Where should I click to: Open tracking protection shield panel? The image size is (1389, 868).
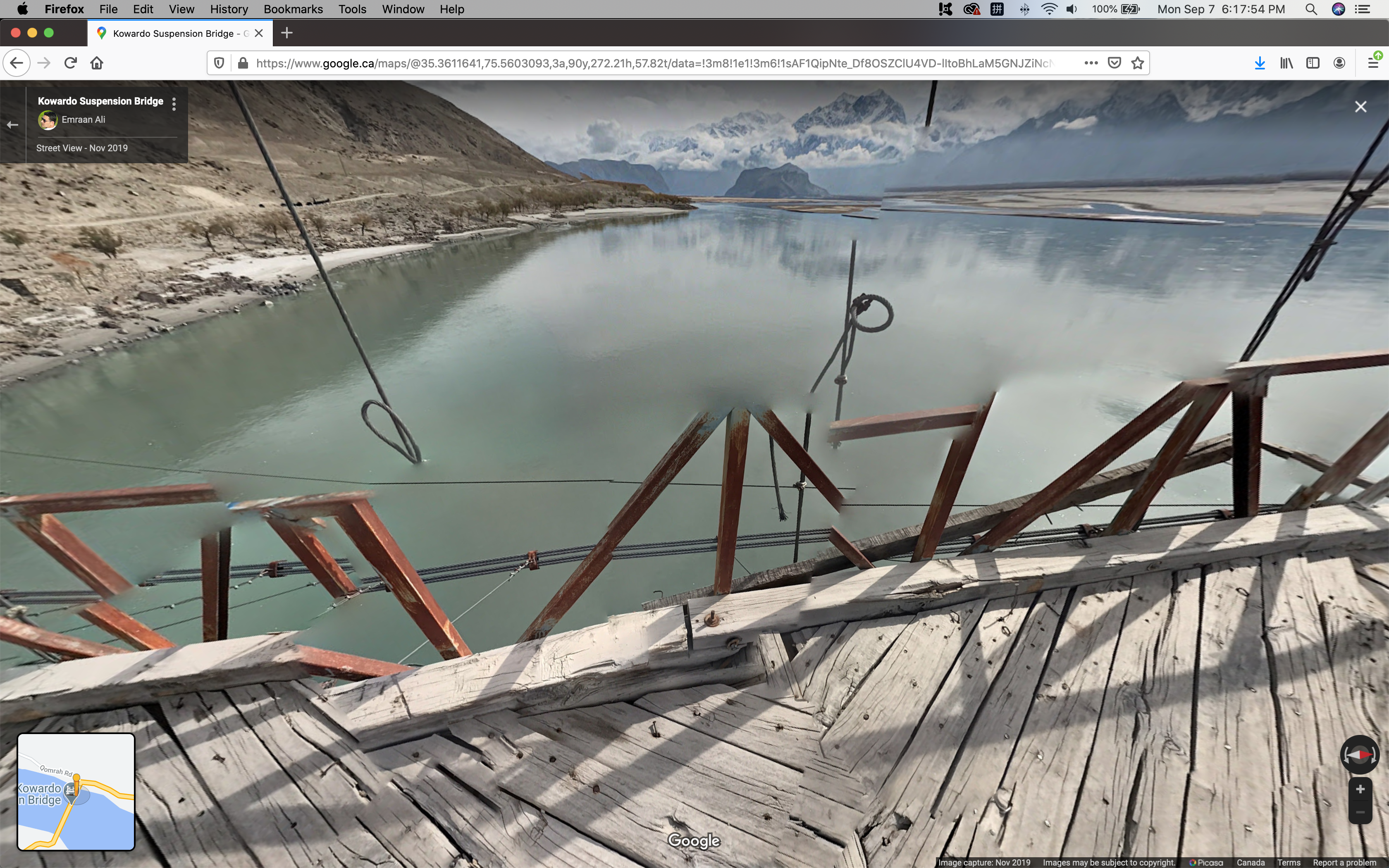(x=219, y=63)
